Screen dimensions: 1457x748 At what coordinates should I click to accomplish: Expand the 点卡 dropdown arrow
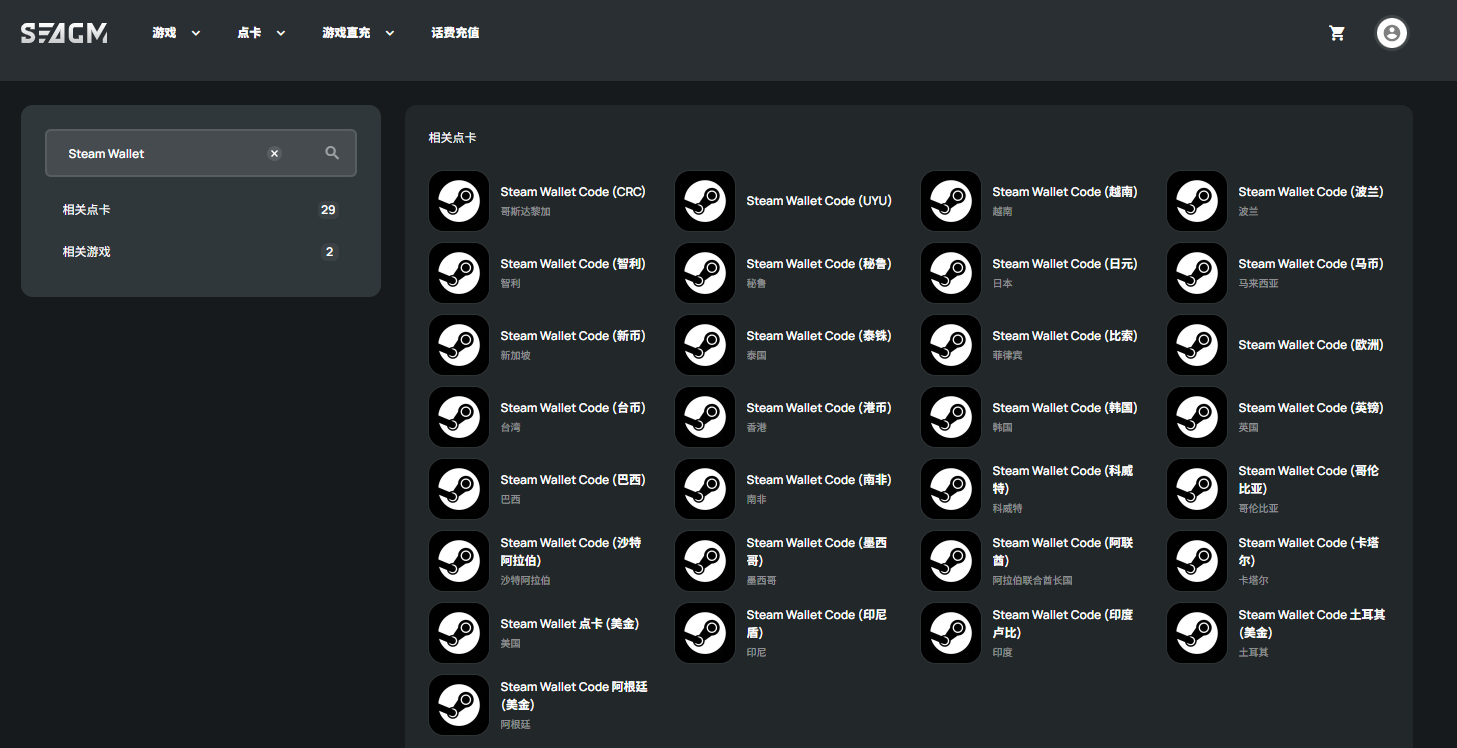281,33
